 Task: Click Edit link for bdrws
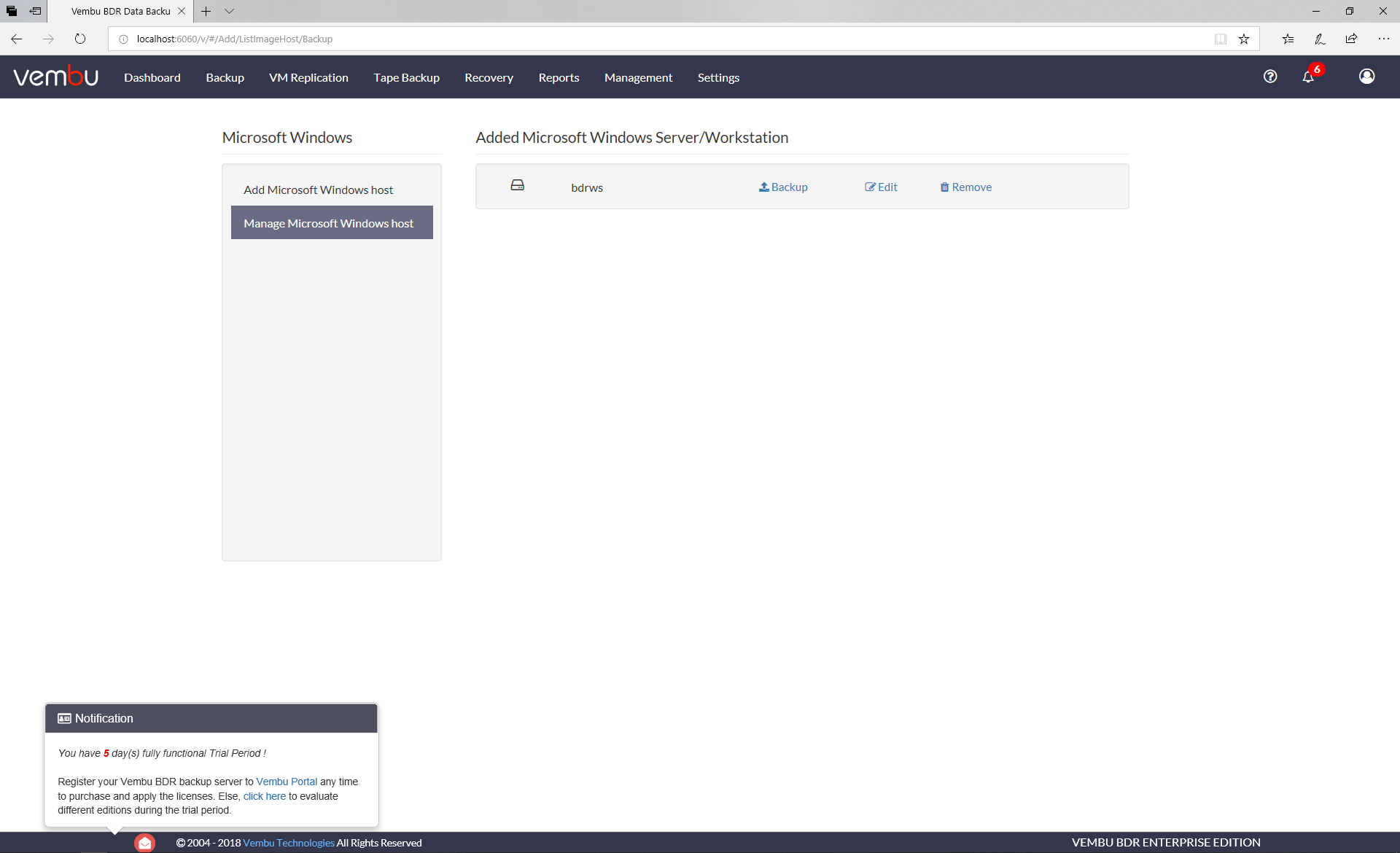(881, 187)
